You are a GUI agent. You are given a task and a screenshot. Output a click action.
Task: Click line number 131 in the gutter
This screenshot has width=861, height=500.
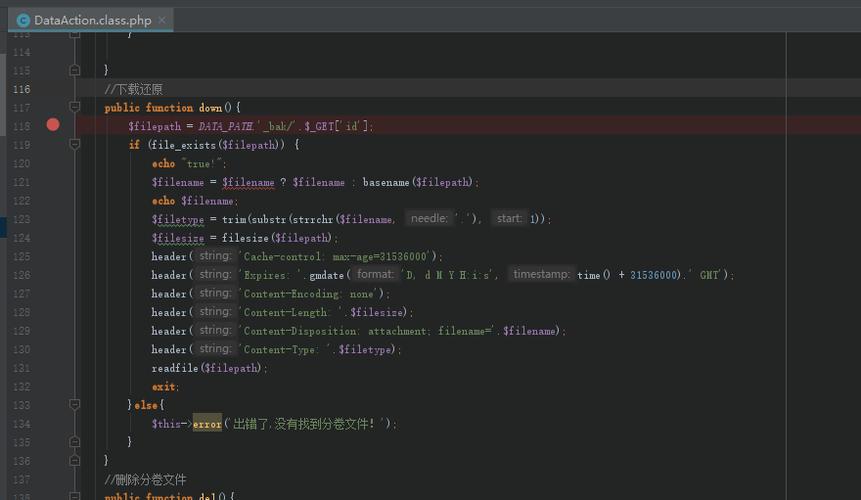(21, 368)
